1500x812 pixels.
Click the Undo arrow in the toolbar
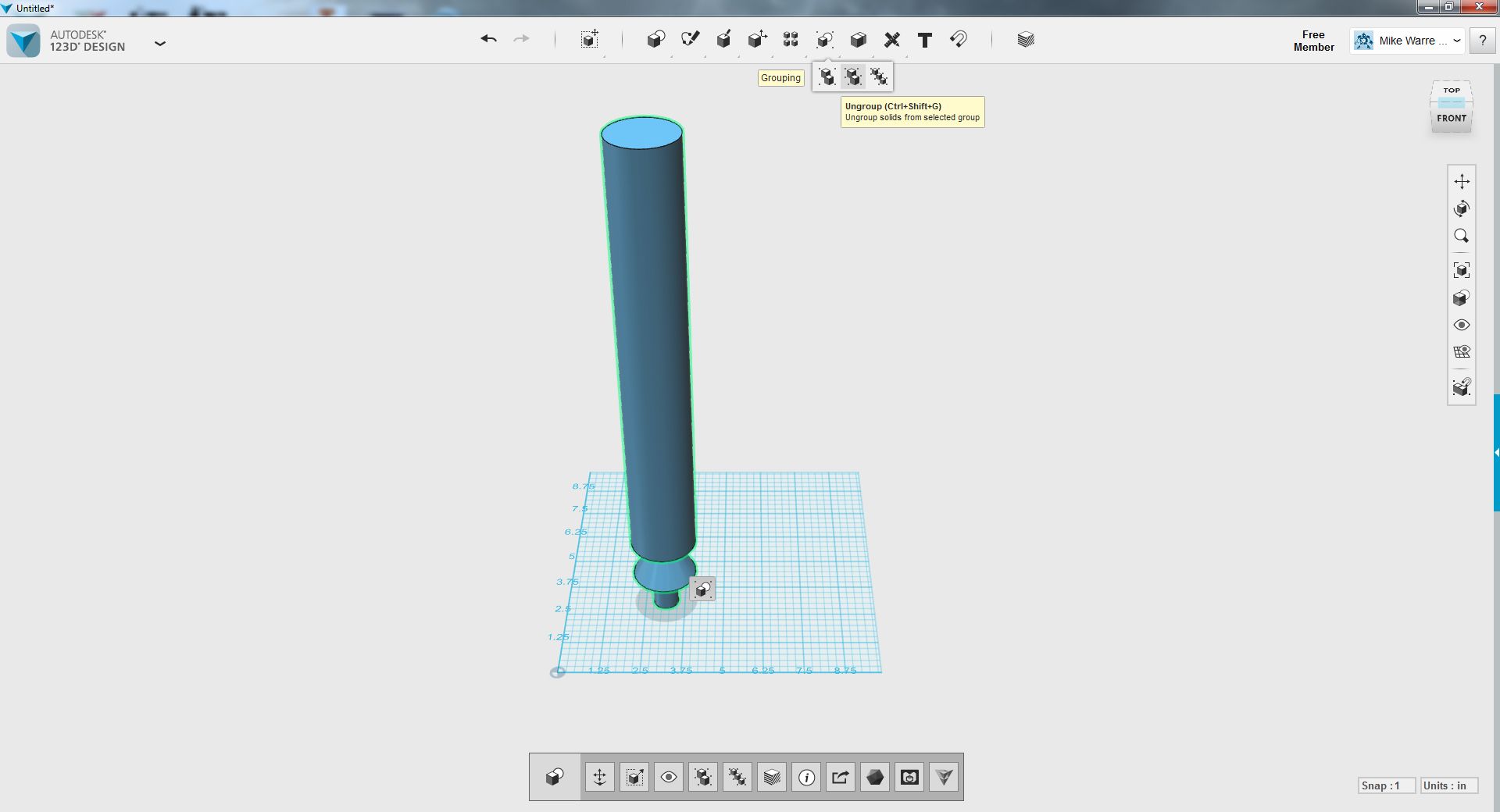click(489, 39)
